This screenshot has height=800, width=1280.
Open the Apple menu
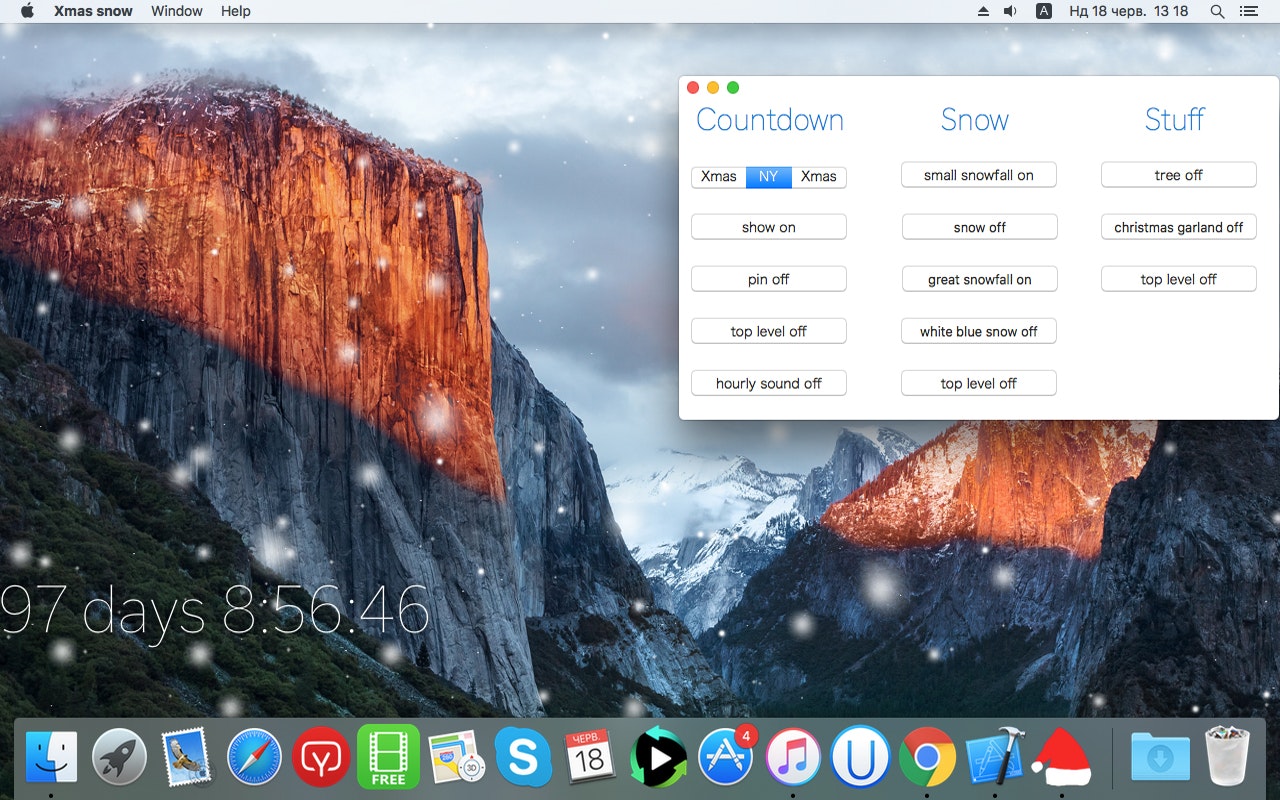[x=27, y=11]
